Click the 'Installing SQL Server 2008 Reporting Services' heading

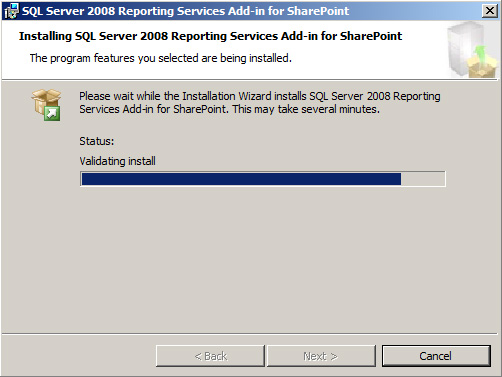click(x=210, y=36)
